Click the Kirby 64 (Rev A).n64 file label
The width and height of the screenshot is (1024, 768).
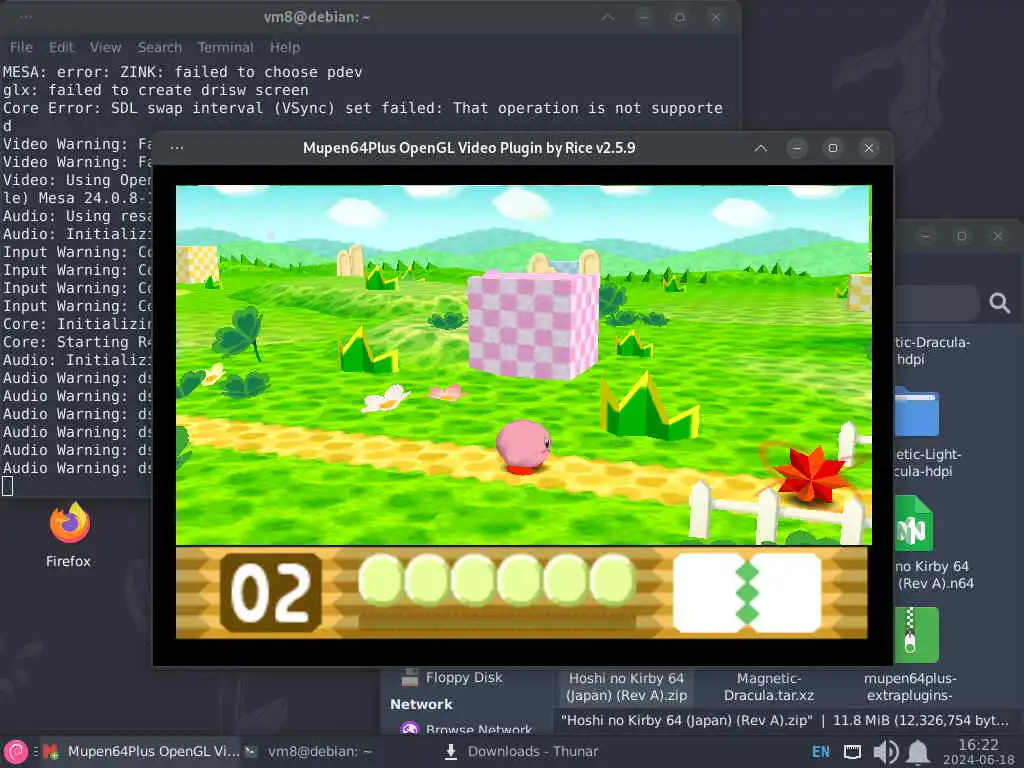coord(935,575)
